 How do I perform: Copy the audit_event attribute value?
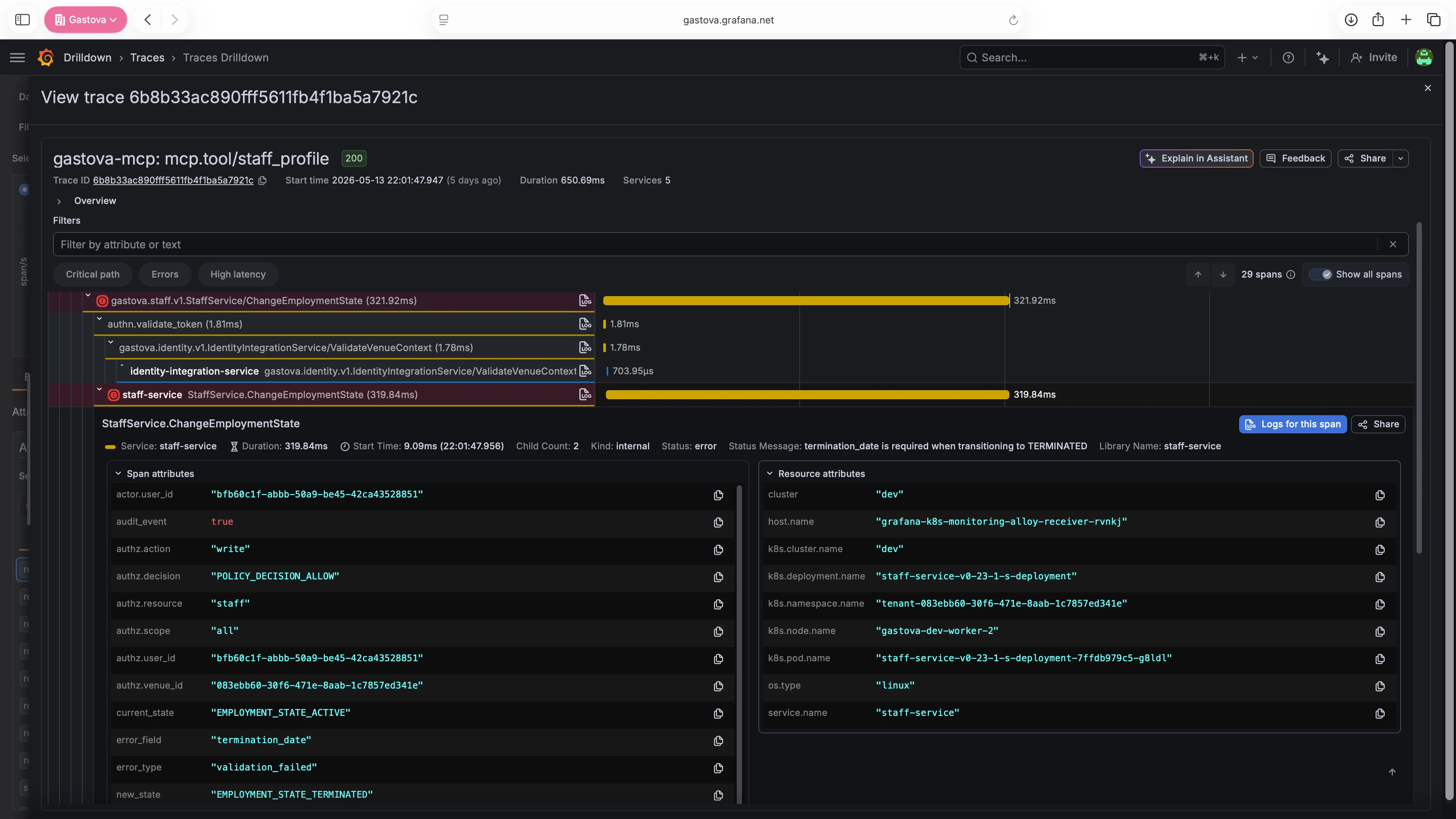coord(719,522)
